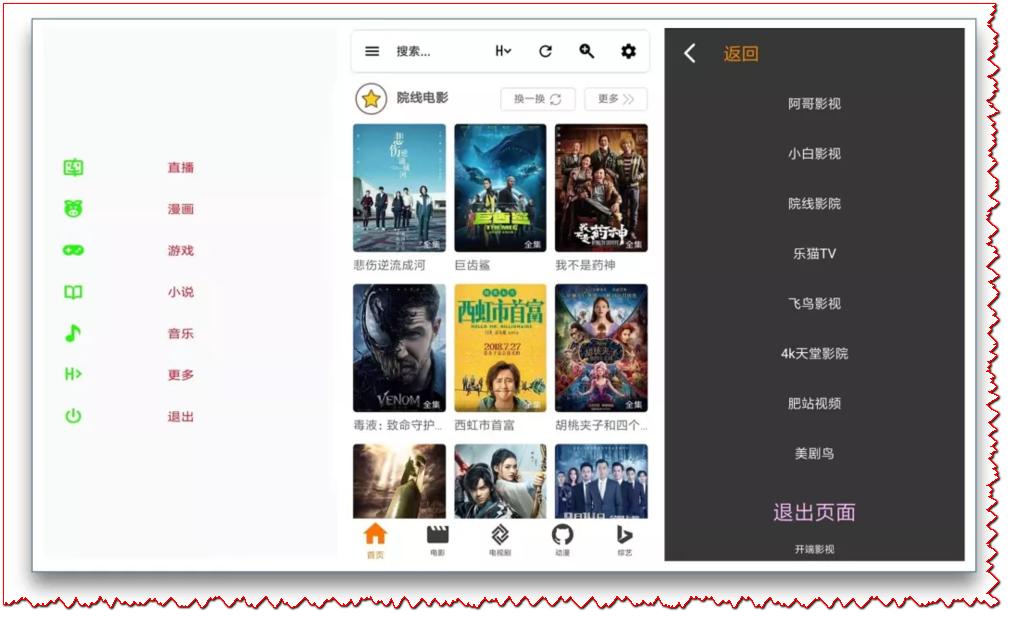The width and height of the screenshot is (1009, 618).
Task: Open the 直播 (live stream) section icon
Action: 71,165
